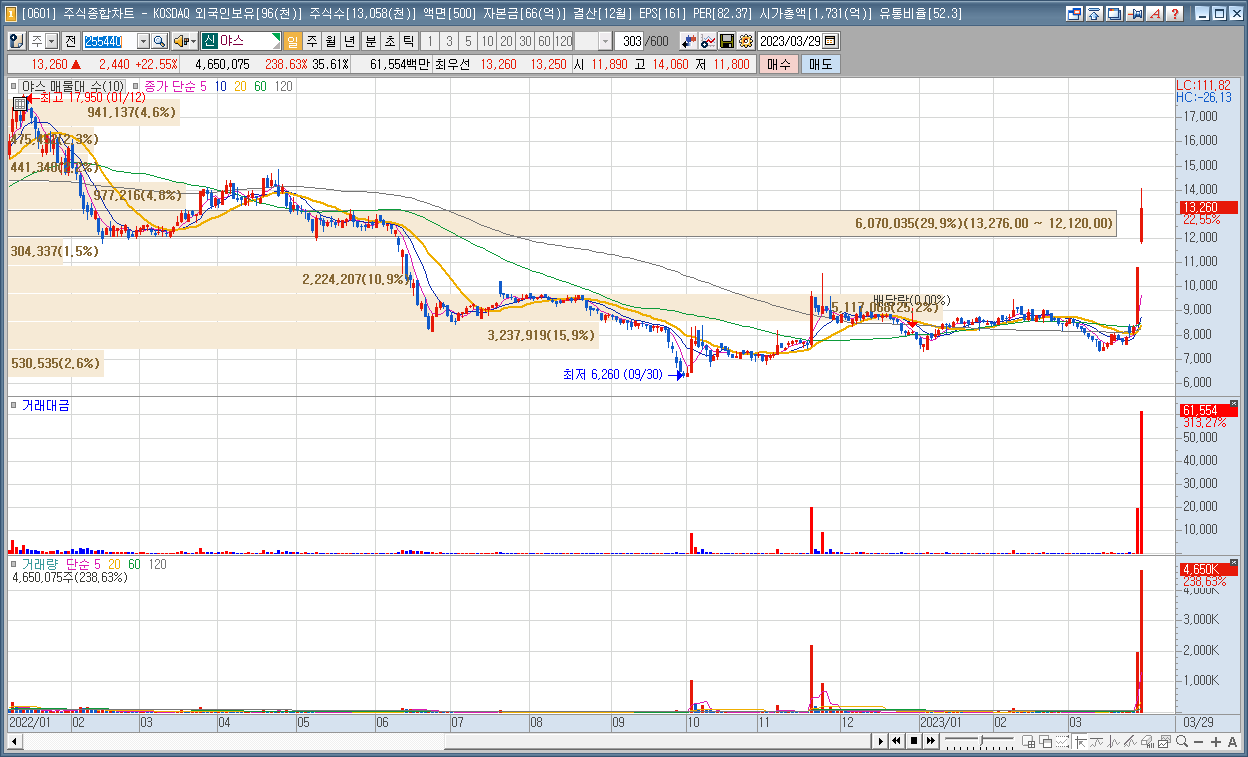Open the speaker icon dropdown arrow
This screenshot has width=1248, height=757.
pyautogui.click(x=193, y=41)
